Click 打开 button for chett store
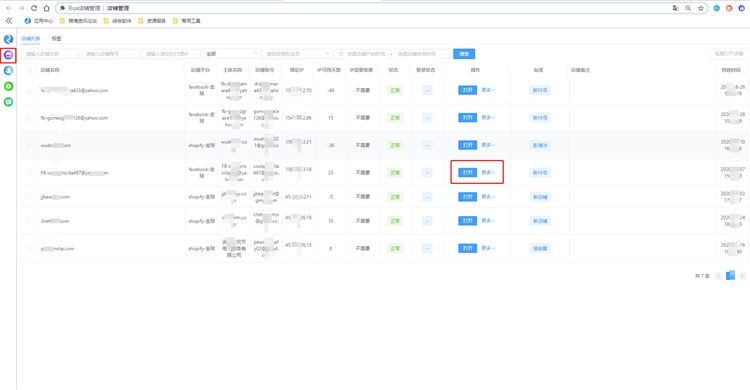This screenshot has width=750, height=390. 467,221
